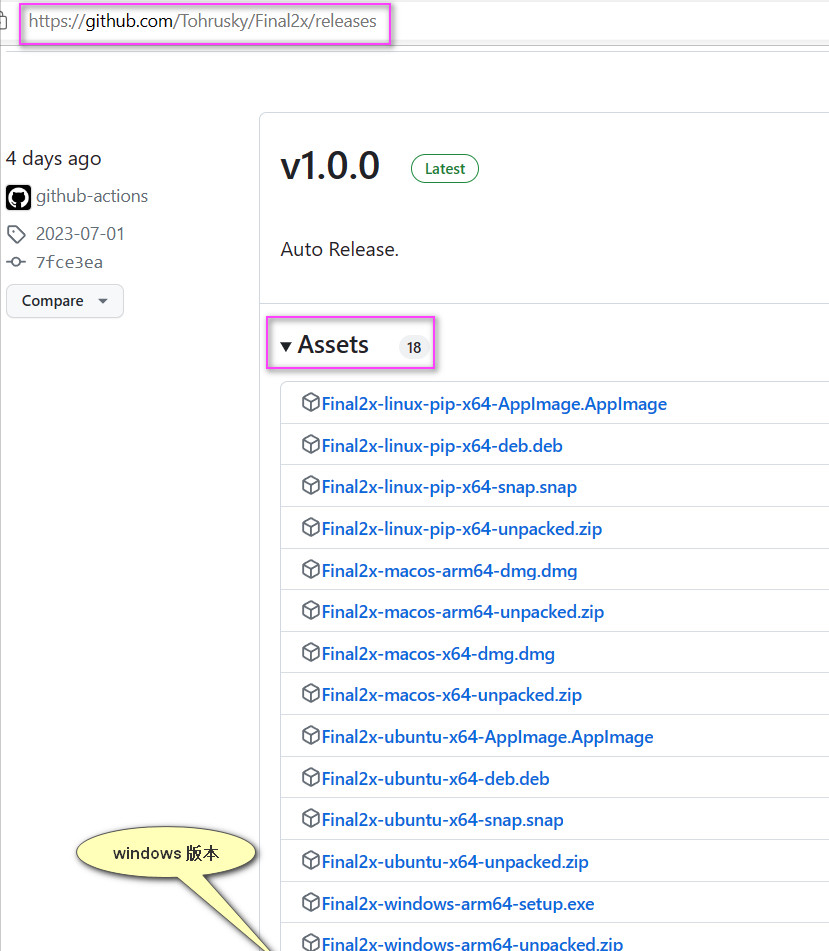Click the package icon beside Final2x-macos-arm64-dmg.dmg
This screenshot has height=951, width=829.
click(310, 569)
